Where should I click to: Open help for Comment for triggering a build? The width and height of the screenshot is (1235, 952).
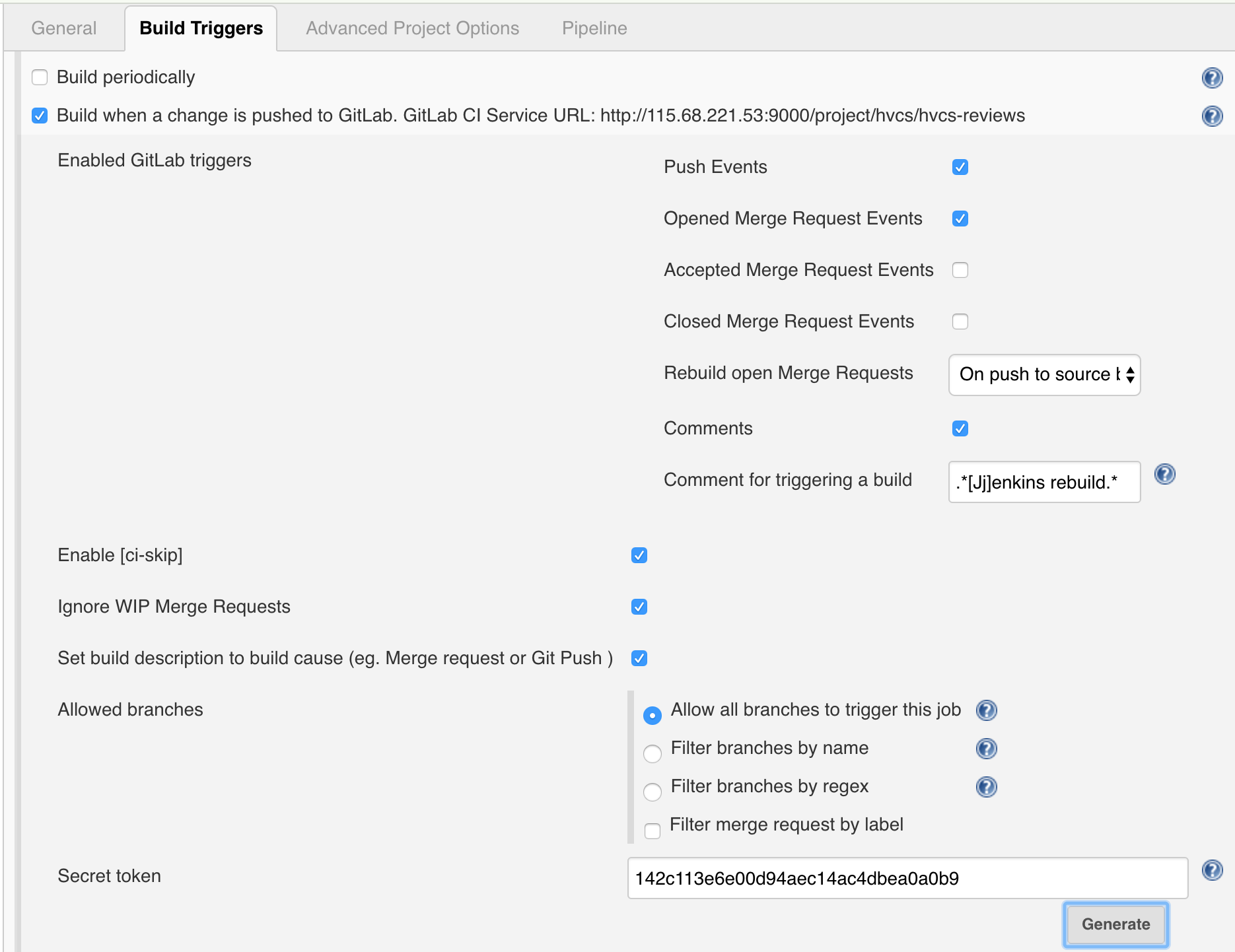click(1164, 474)
